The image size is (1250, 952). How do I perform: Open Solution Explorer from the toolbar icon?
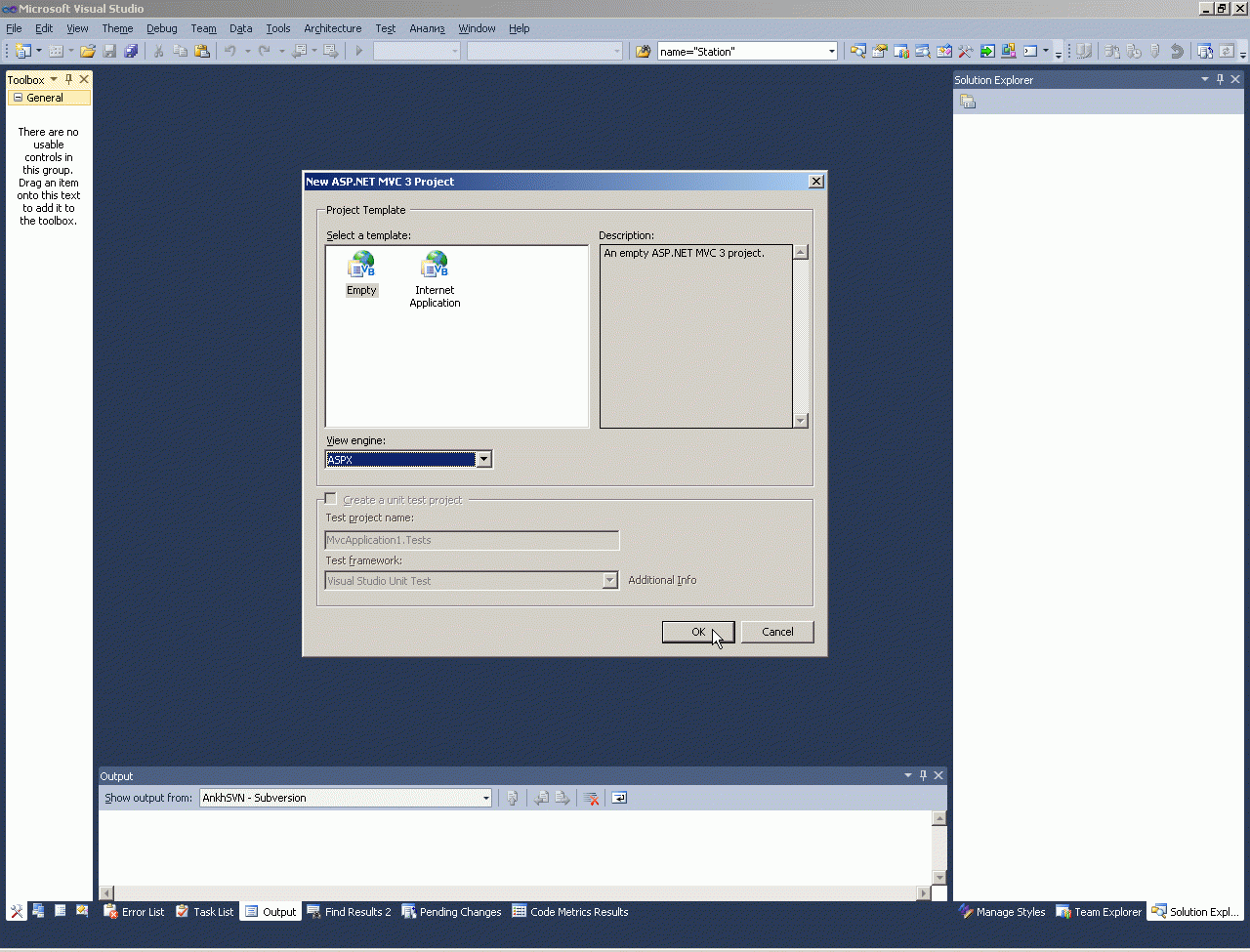[858, 51]
